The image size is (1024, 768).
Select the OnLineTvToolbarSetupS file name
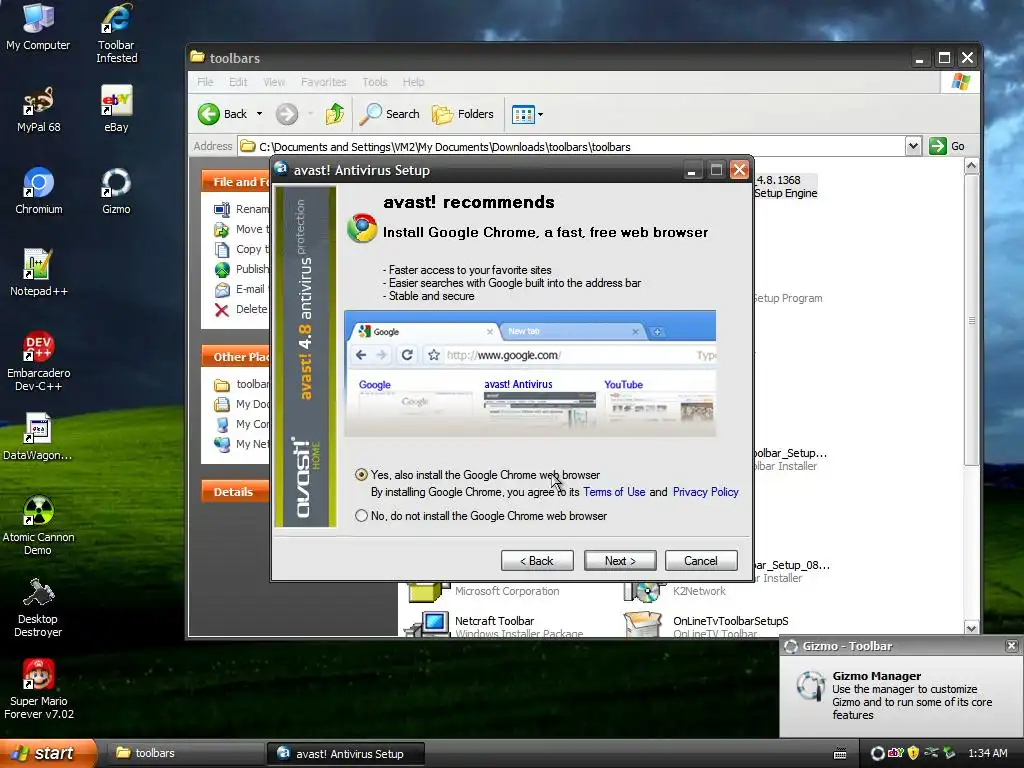coord(731,621)
